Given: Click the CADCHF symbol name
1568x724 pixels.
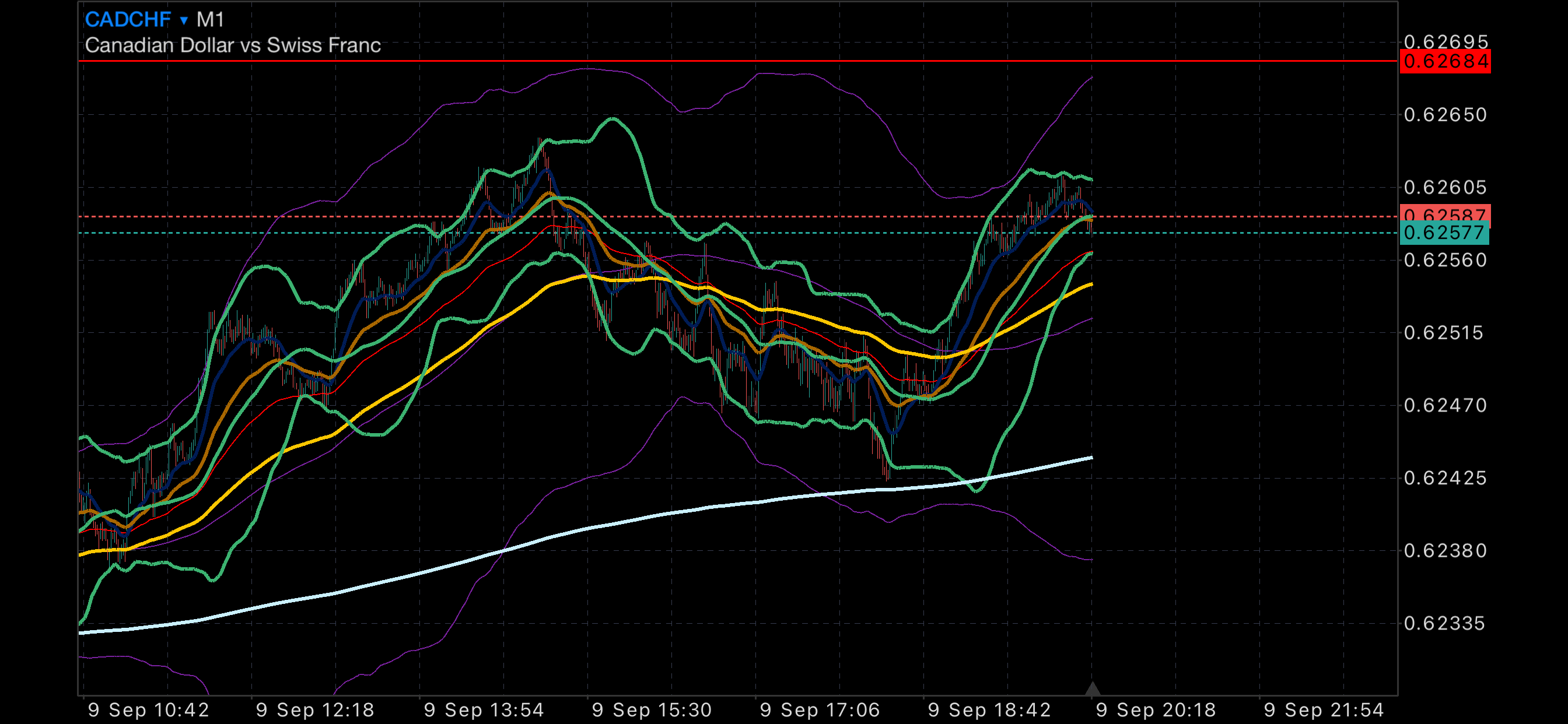Looking at the screenshot, I should point(128,19).
